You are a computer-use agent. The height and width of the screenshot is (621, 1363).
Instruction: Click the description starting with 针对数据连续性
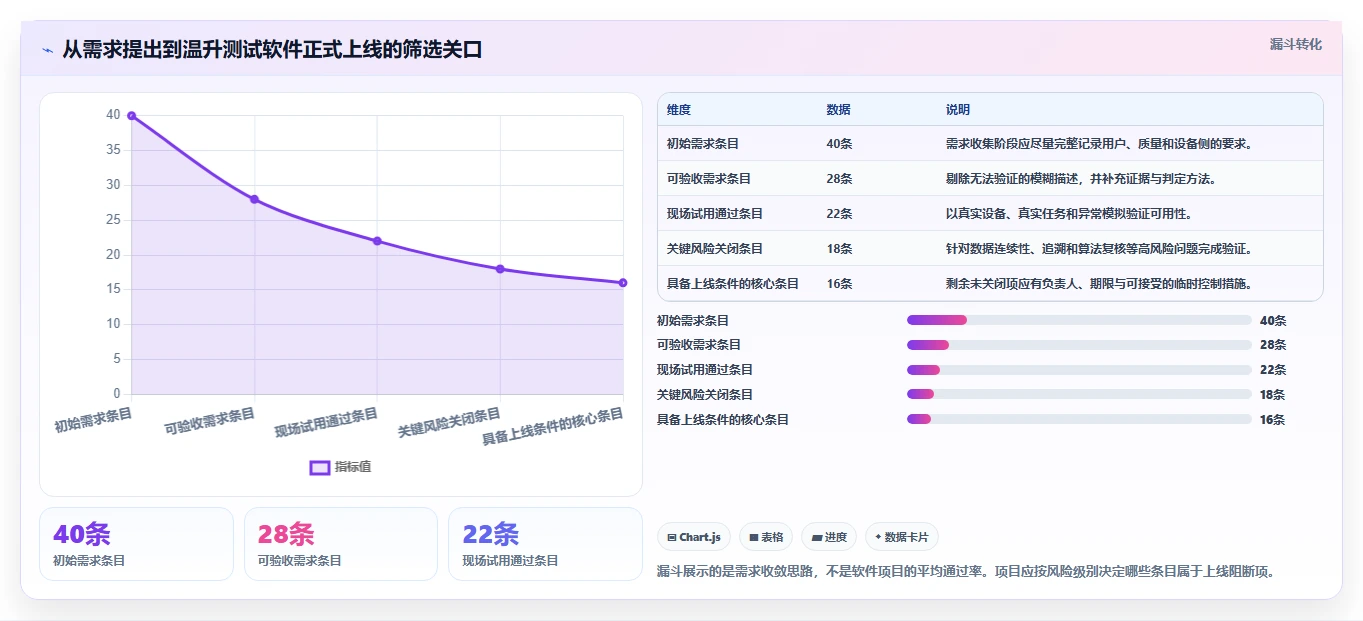coord(1099,249)
